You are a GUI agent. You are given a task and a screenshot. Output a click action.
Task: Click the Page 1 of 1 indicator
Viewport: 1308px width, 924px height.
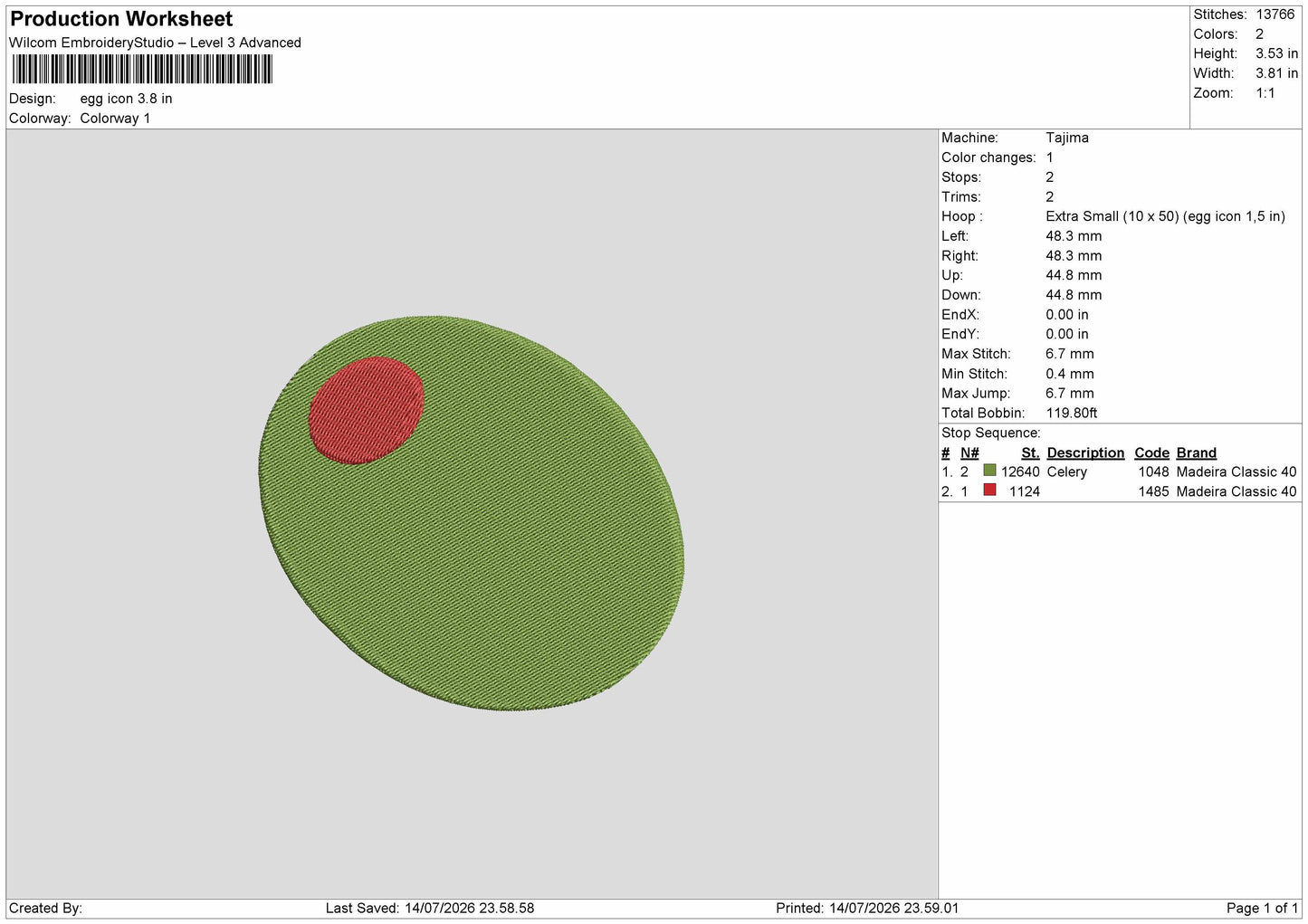1262,908
